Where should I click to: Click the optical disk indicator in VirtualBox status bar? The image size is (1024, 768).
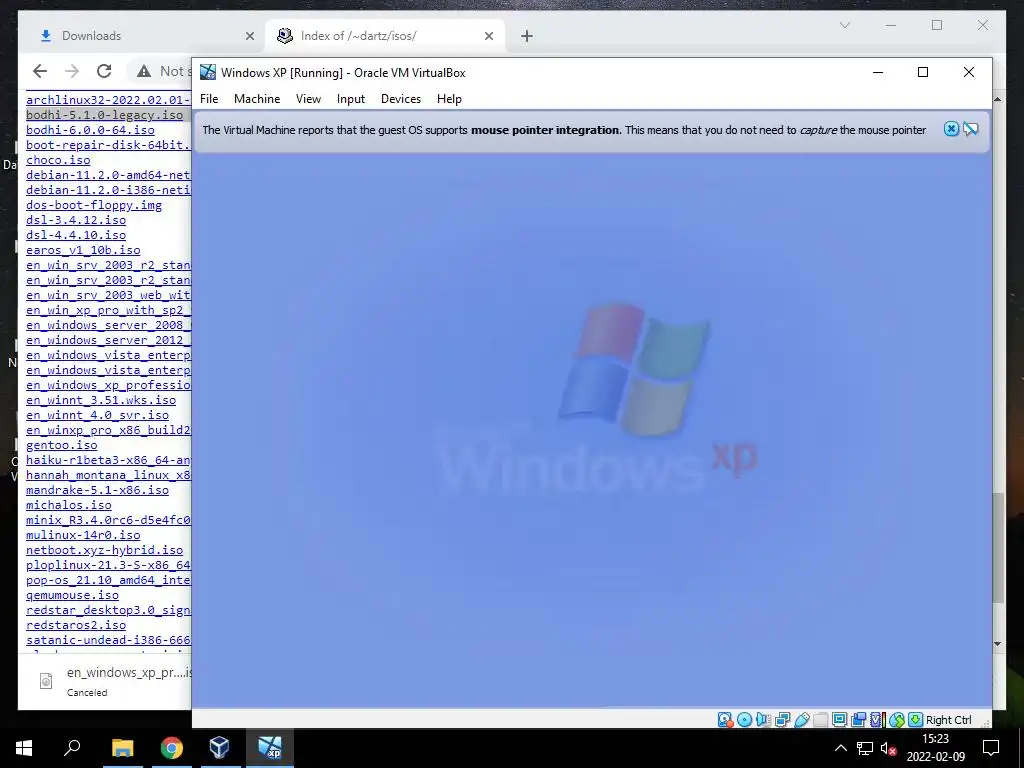pos(744,720)
